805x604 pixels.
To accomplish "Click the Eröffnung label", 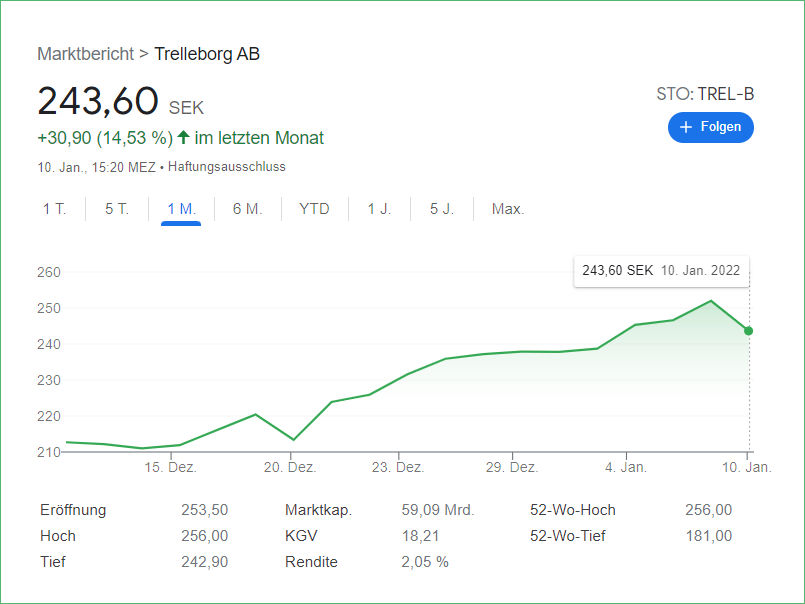I will 73,510.
